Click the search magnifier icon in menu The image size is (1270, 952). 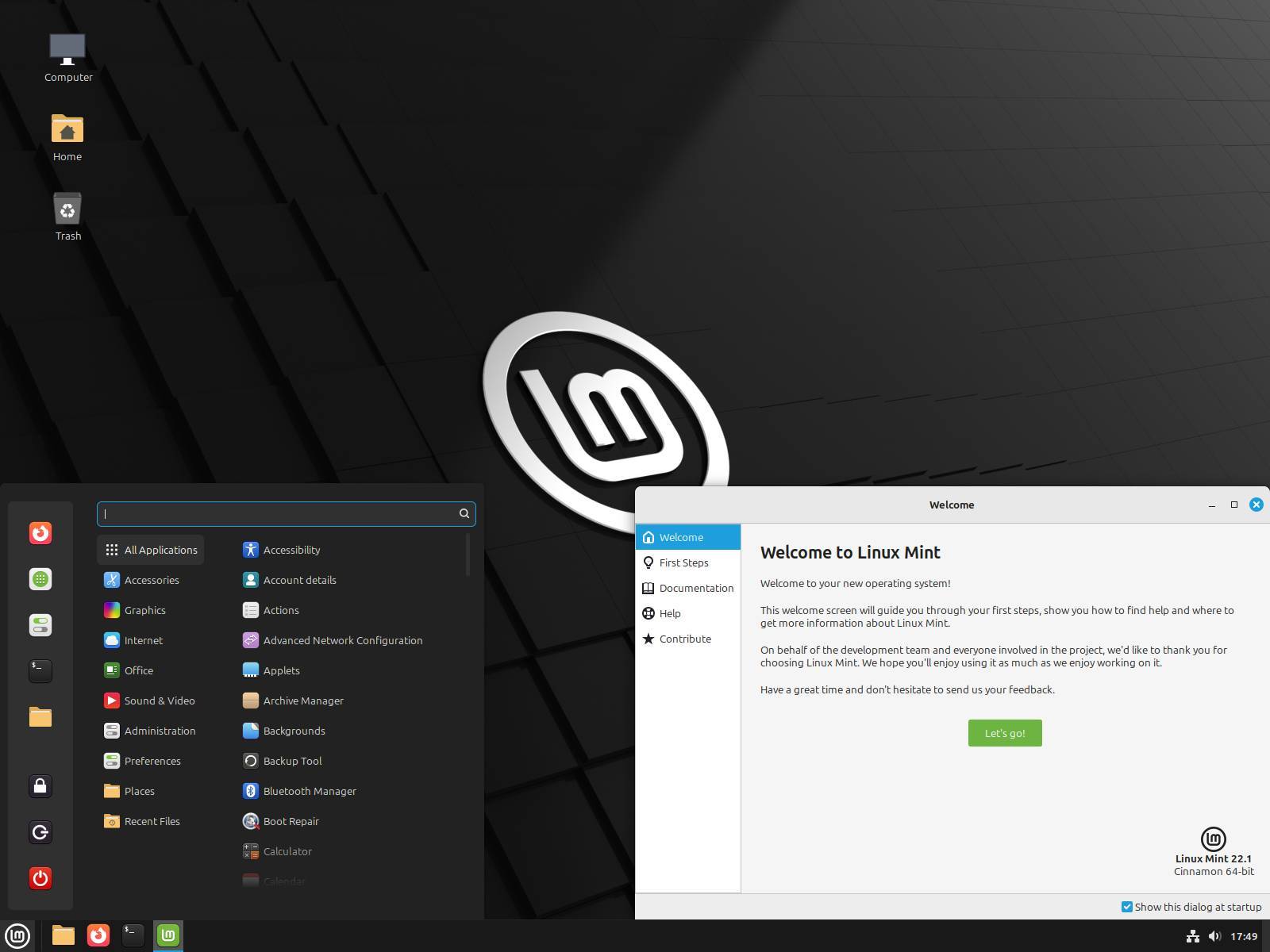464,514
